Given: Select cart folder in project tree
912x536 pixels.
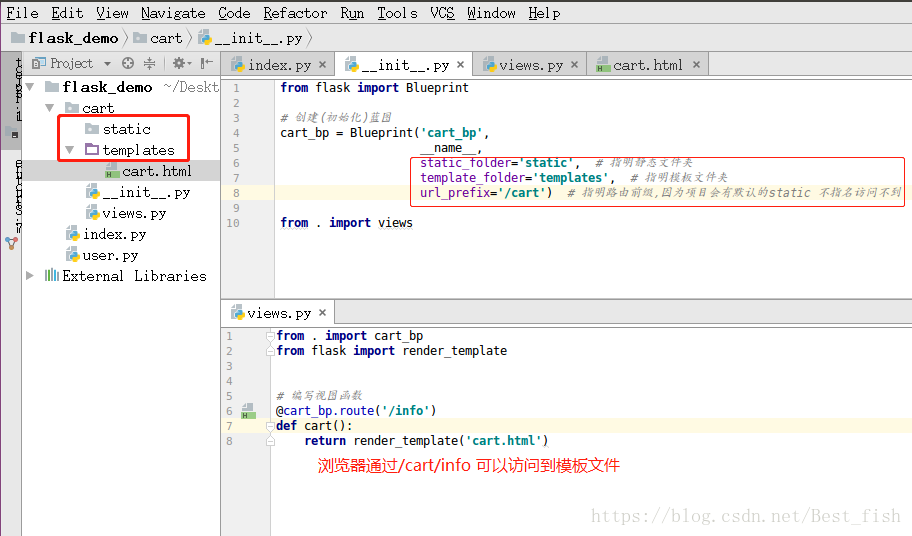Looking at the screenshot, I should (98, 108).
